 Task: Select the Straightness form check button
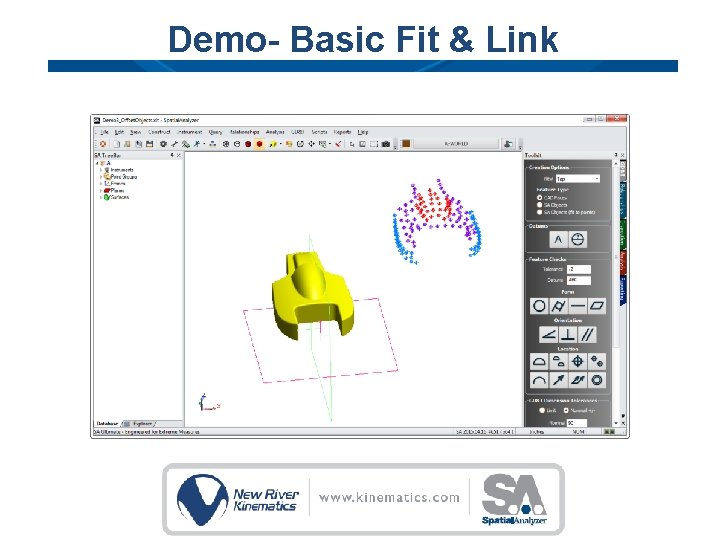click(578, 306)
